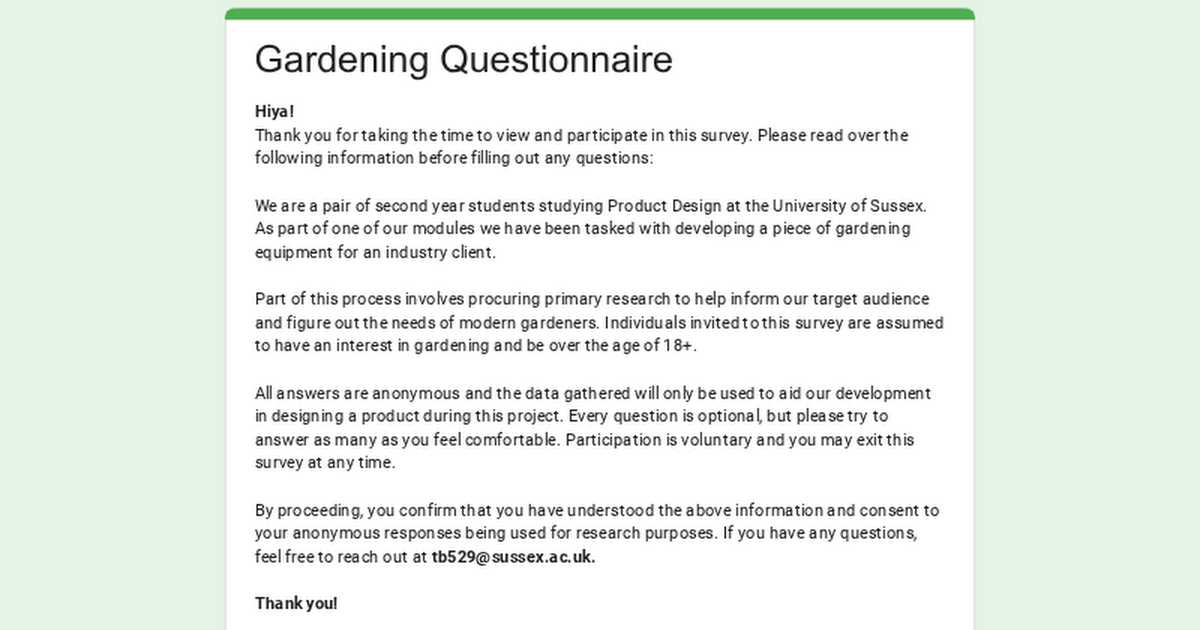The image size is (1200, 630).
Task: Click the "equipment for an industry client" line
Action: (375, 252)
